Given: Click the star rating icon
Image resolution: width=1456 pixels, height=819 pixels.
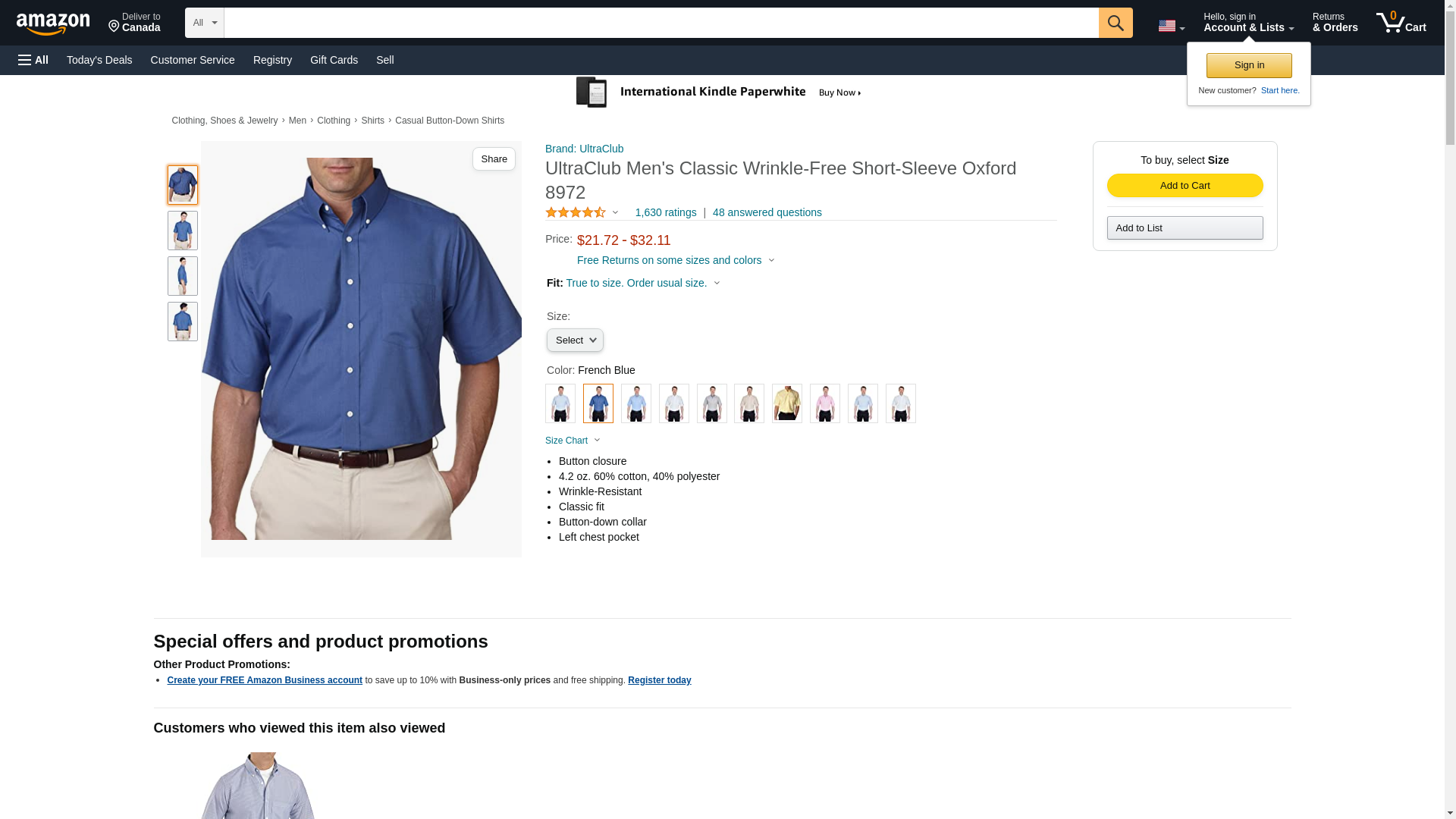Looking at the screenshot, I should click(x=576, y=213).
